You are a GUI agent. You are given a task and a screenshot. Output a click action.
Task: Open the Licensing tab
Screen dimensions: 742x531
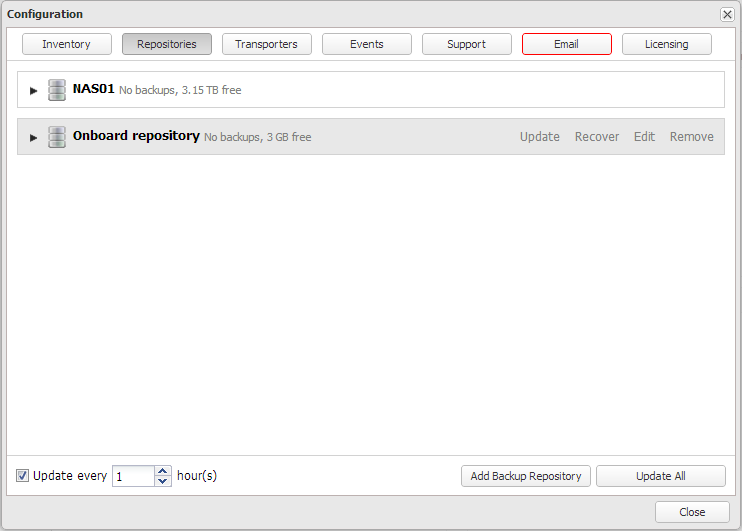(667, 44)
